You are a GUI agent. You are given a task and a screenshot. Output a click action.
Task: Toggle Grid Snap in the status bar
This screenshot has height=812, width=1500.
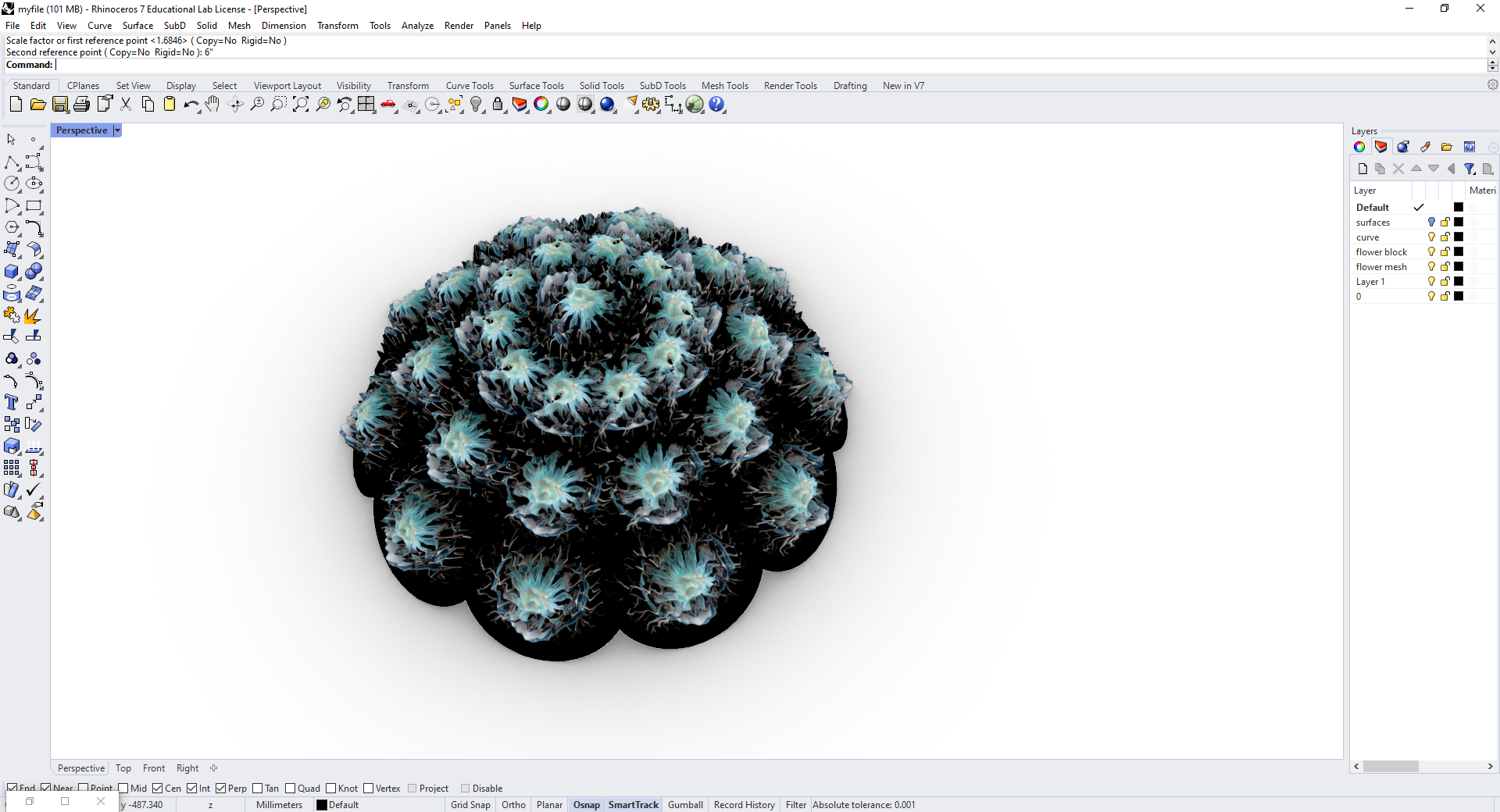(470, 805)
